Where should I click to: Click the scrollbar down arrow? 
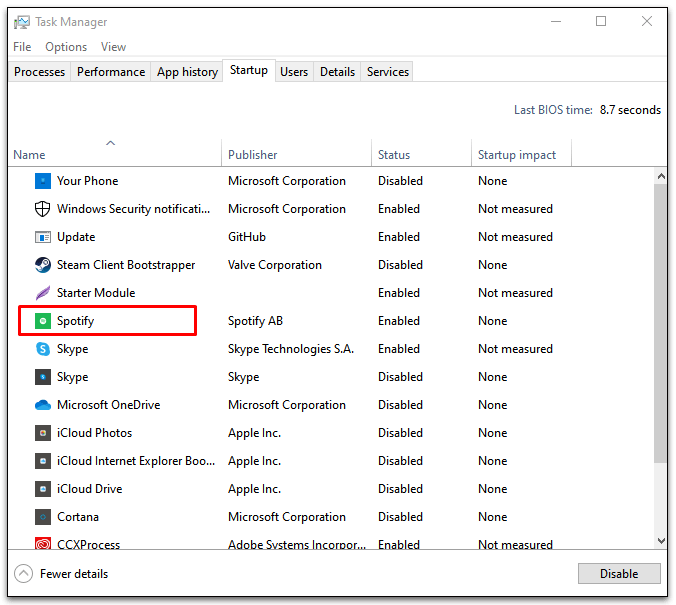click(660, 541)
